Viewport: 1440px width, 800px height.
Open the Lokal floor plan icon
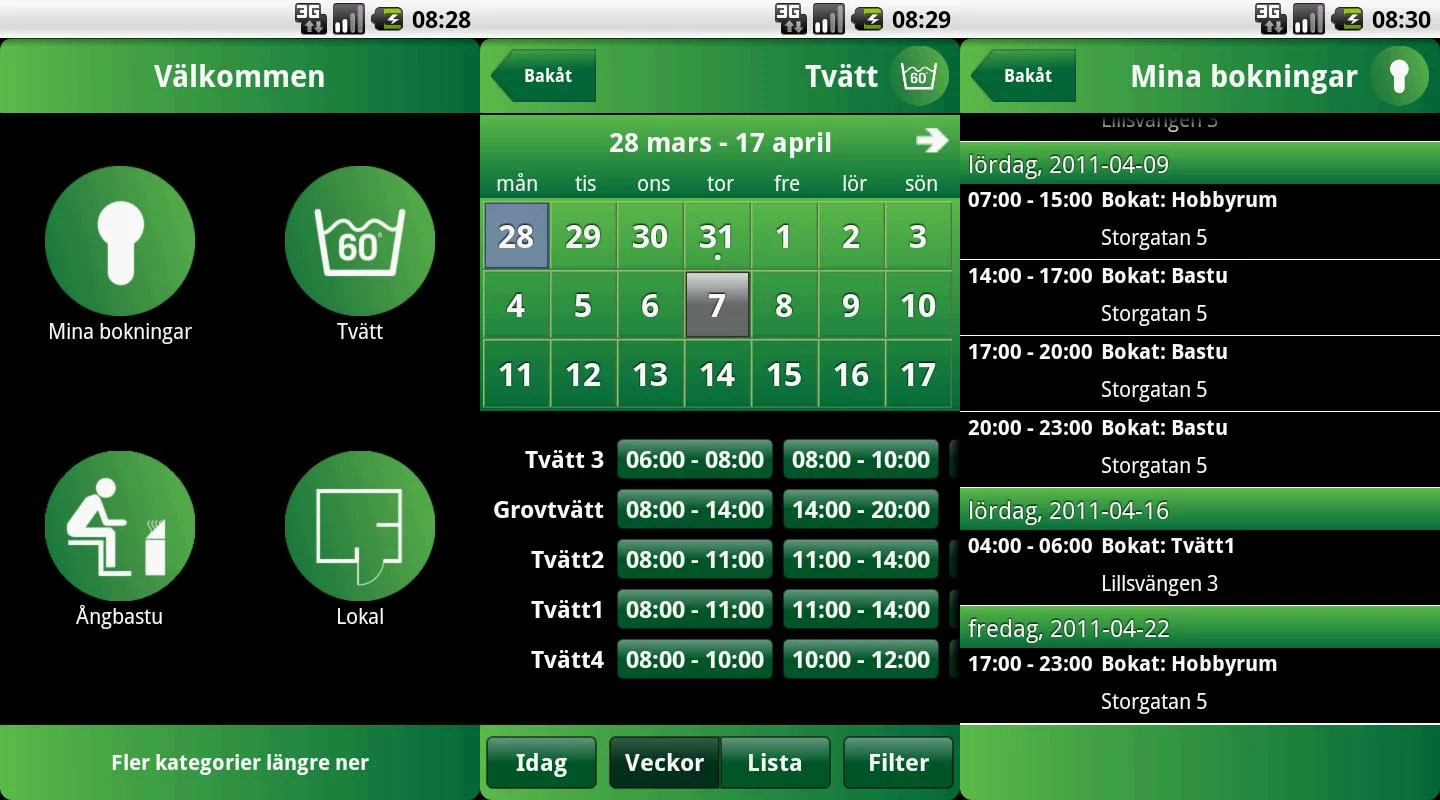(360, 526)
